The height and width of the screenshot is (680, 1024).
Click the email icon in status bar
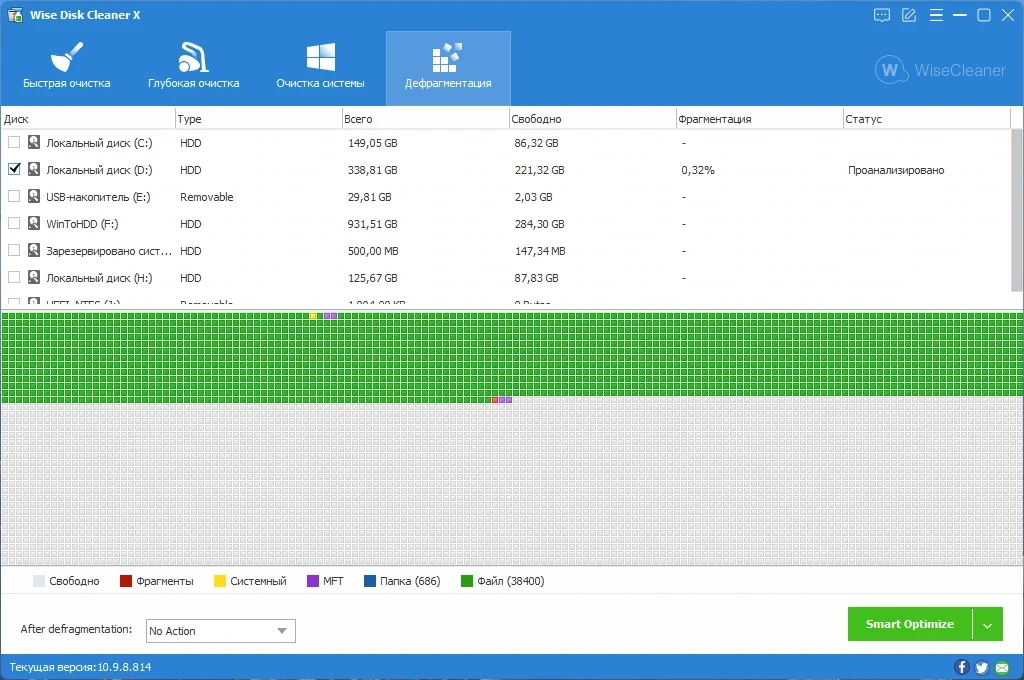coord(1002,667)
